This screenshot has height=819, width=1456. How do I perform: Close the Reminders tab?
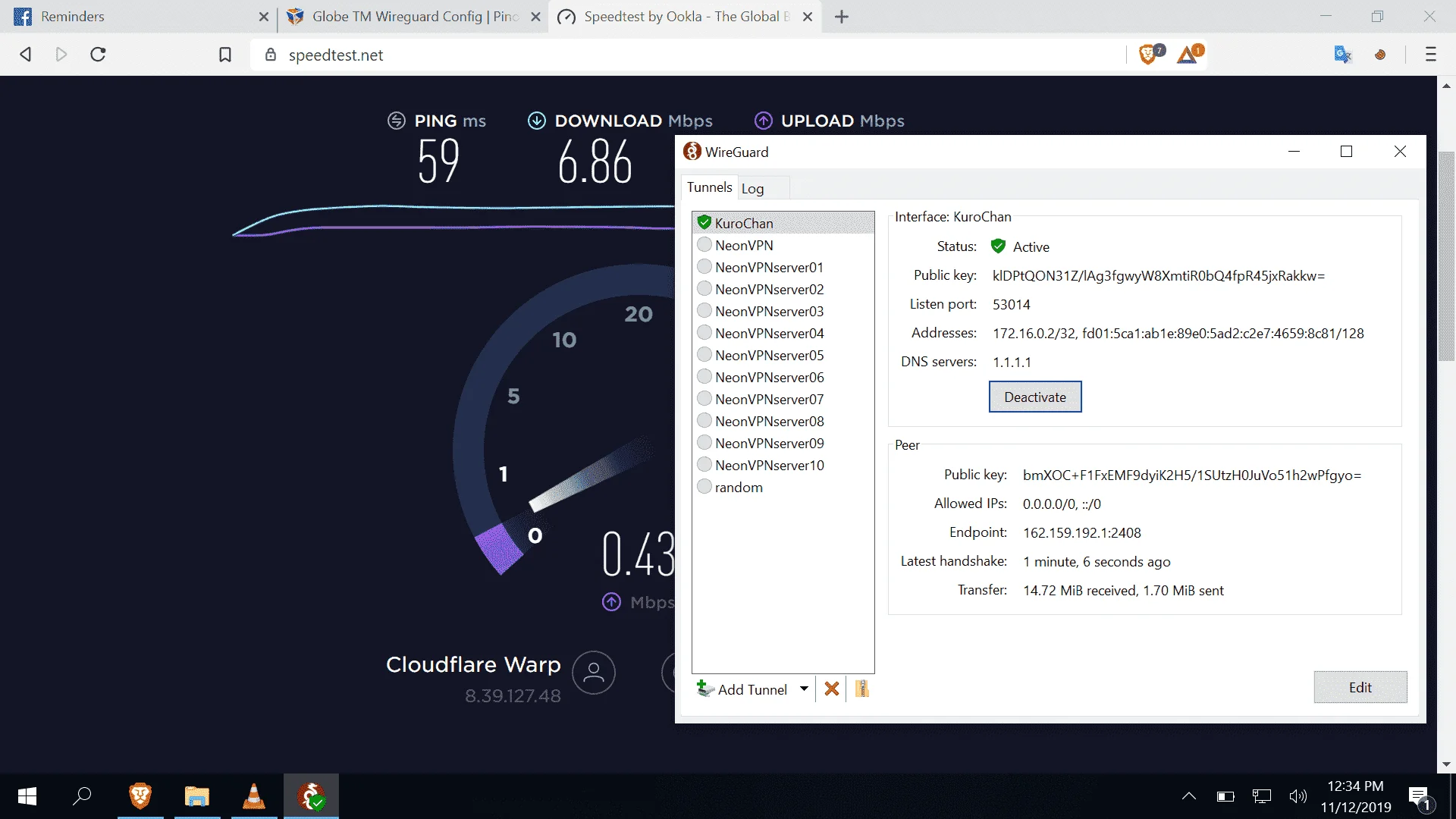click(x=264, y=17)
